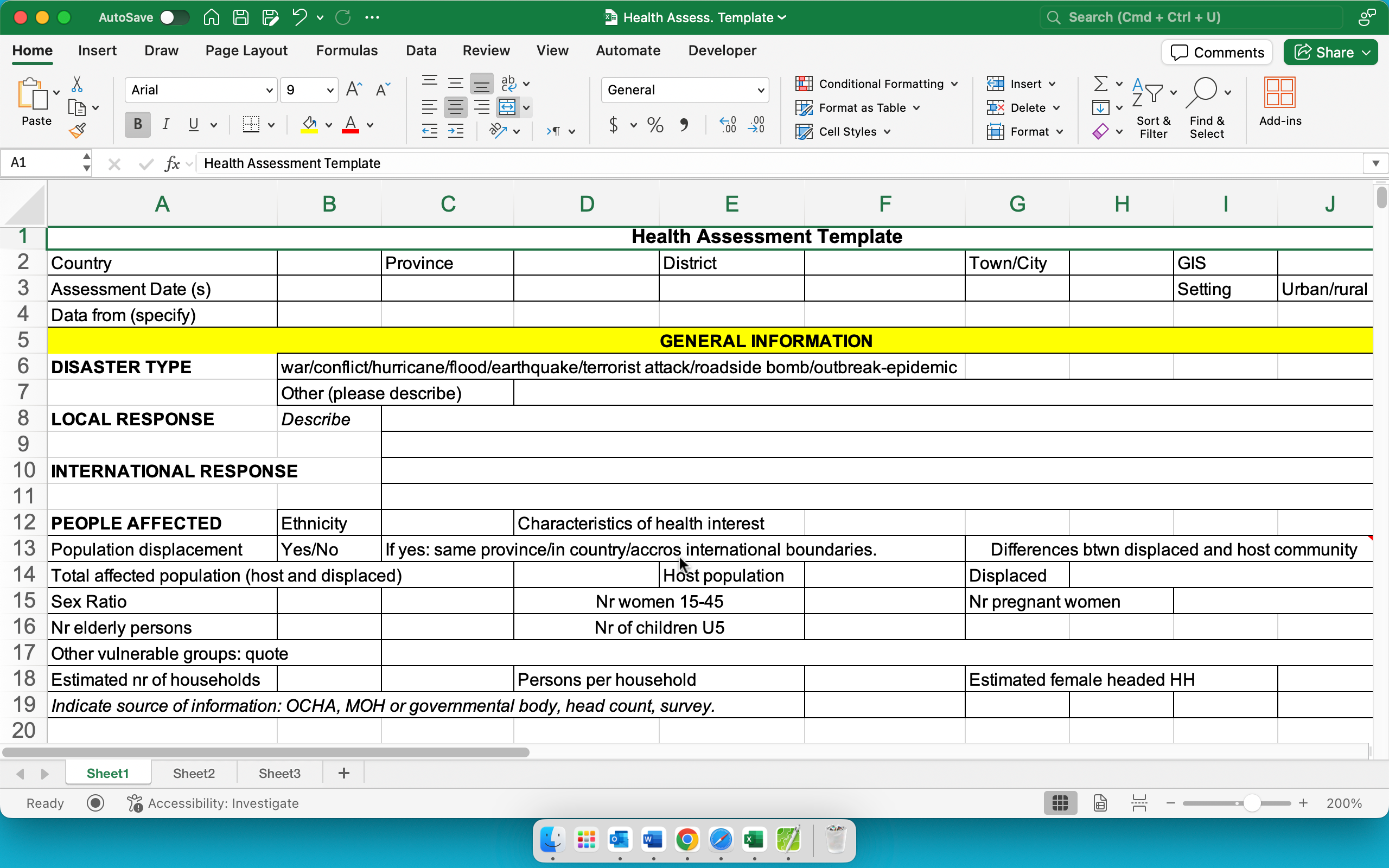Viewport: 1389px width, 868px height.
Task: Click the Increase Font Size icon
Action: (x=354, y=90)
